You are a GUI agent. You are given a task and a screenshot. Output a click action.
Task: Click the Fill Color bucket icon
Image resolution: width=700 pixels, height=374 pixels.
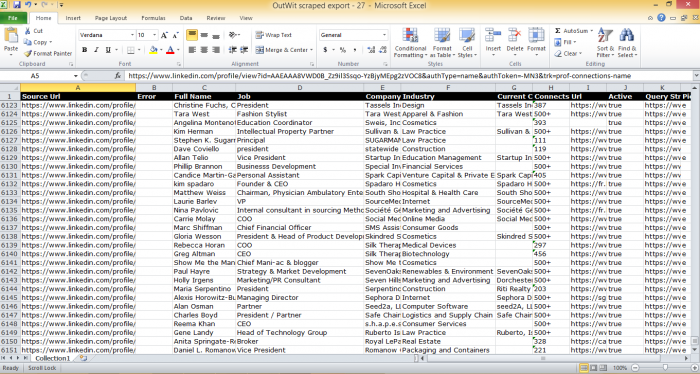pos(153,50)
